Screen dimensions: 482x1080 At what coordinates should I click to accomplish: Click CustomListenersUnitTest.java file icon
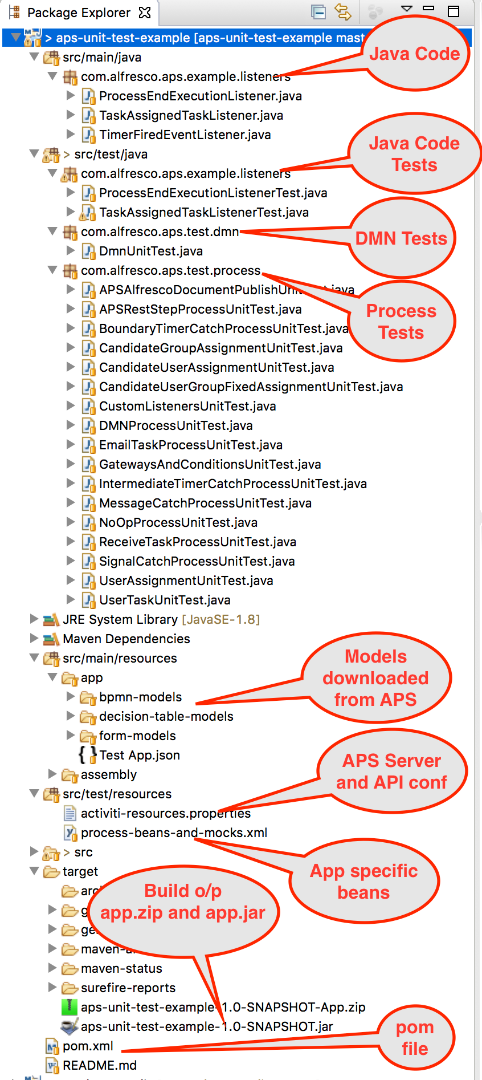click(x=88, y=406)
